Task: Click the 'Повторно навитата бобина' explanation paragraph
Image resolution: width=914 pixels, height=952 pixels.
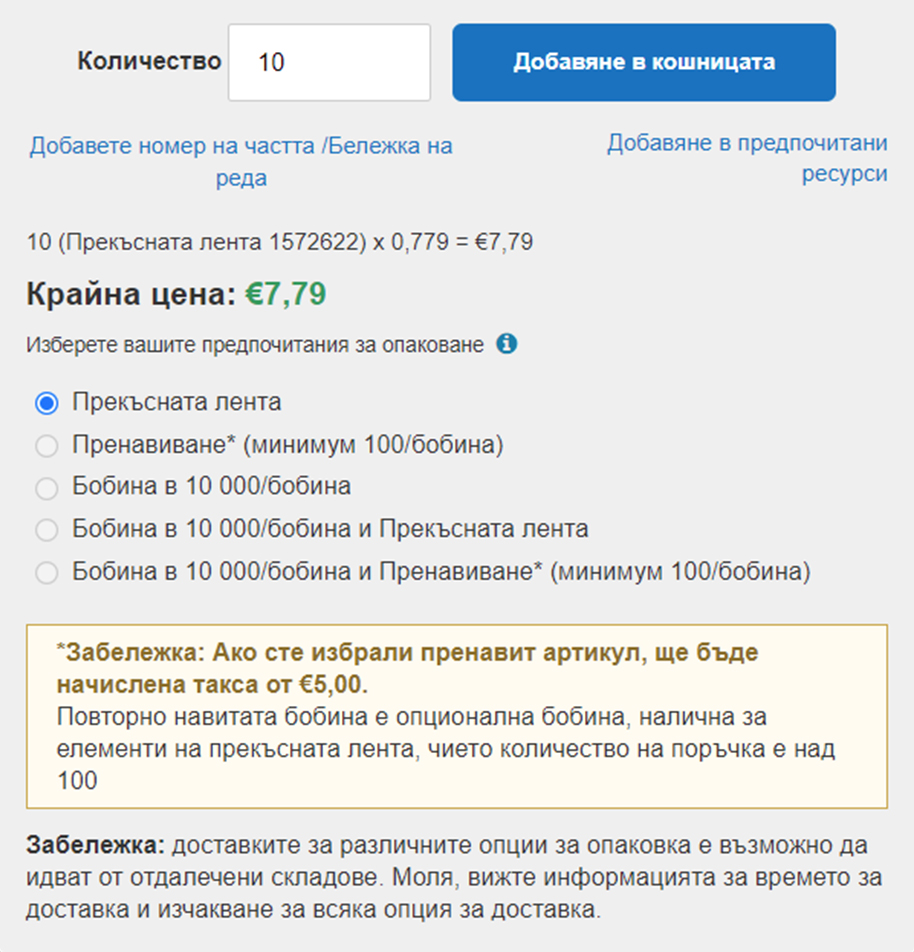Action: tap(446, 749)
